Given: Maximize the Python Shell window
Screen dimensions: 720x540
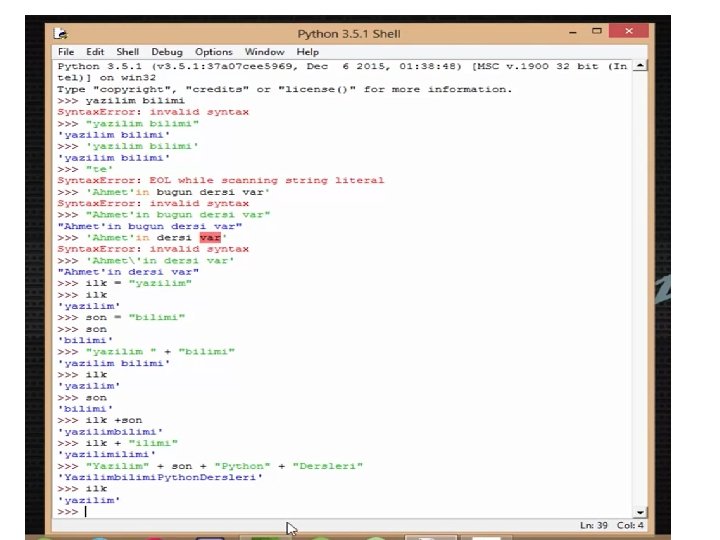Looking at the screenshot, I should tap(596, 31).
